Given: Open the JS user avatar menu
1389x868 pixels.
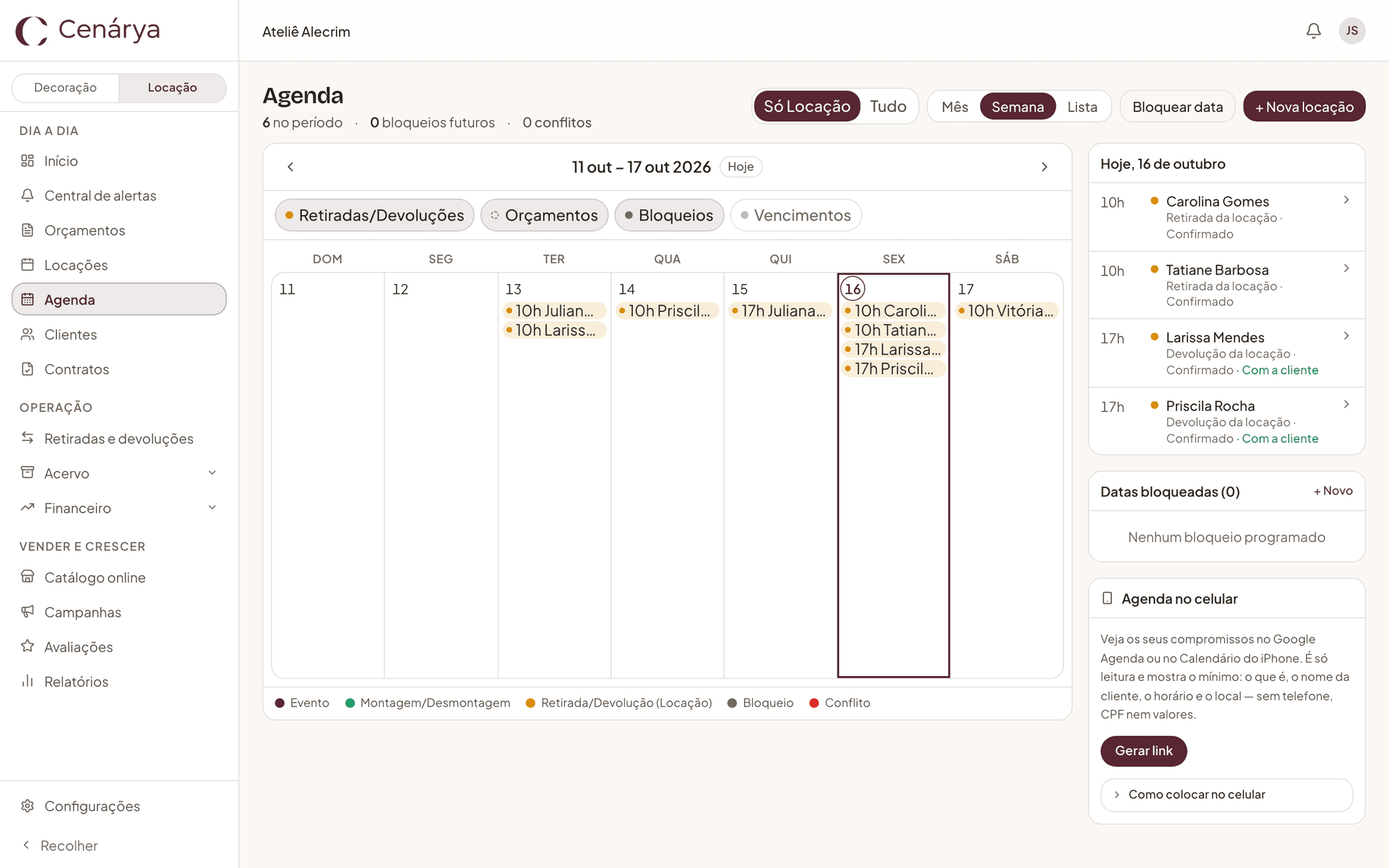Looking at the screenshot, I should (1352, 31).
